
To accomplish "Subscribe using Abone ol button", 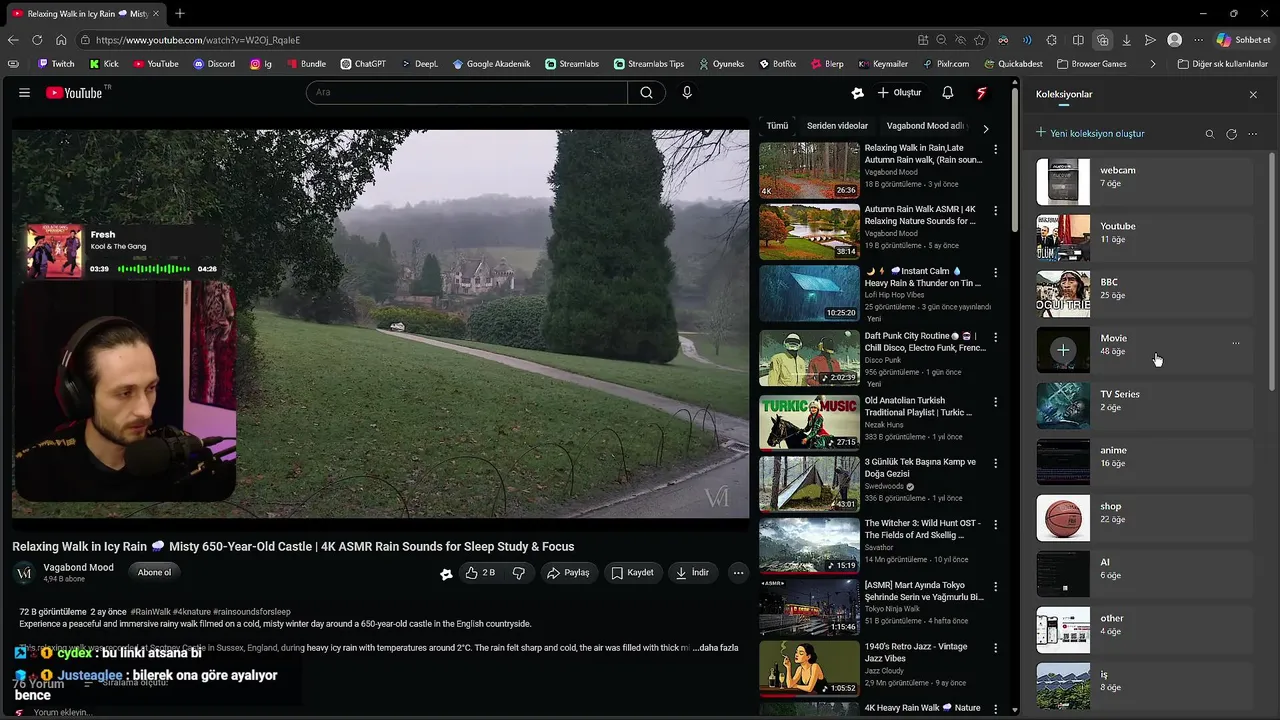I will click(154, 572).
